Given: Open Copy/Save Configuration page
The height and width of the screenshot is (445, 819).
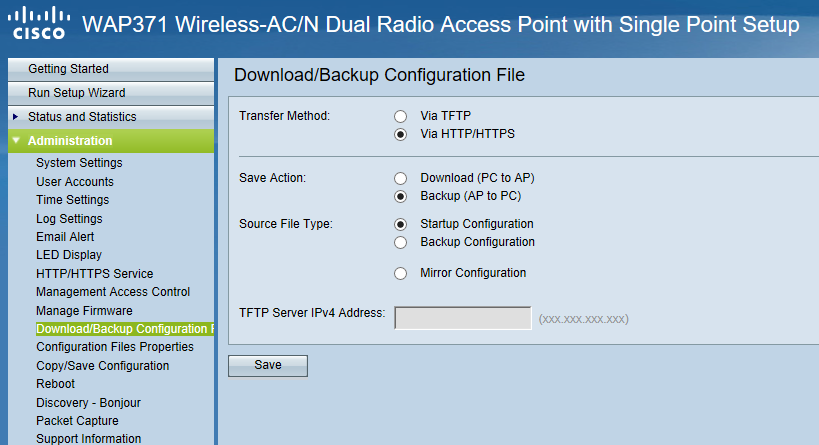Looking at the screenshot, I should coord(102,366).
